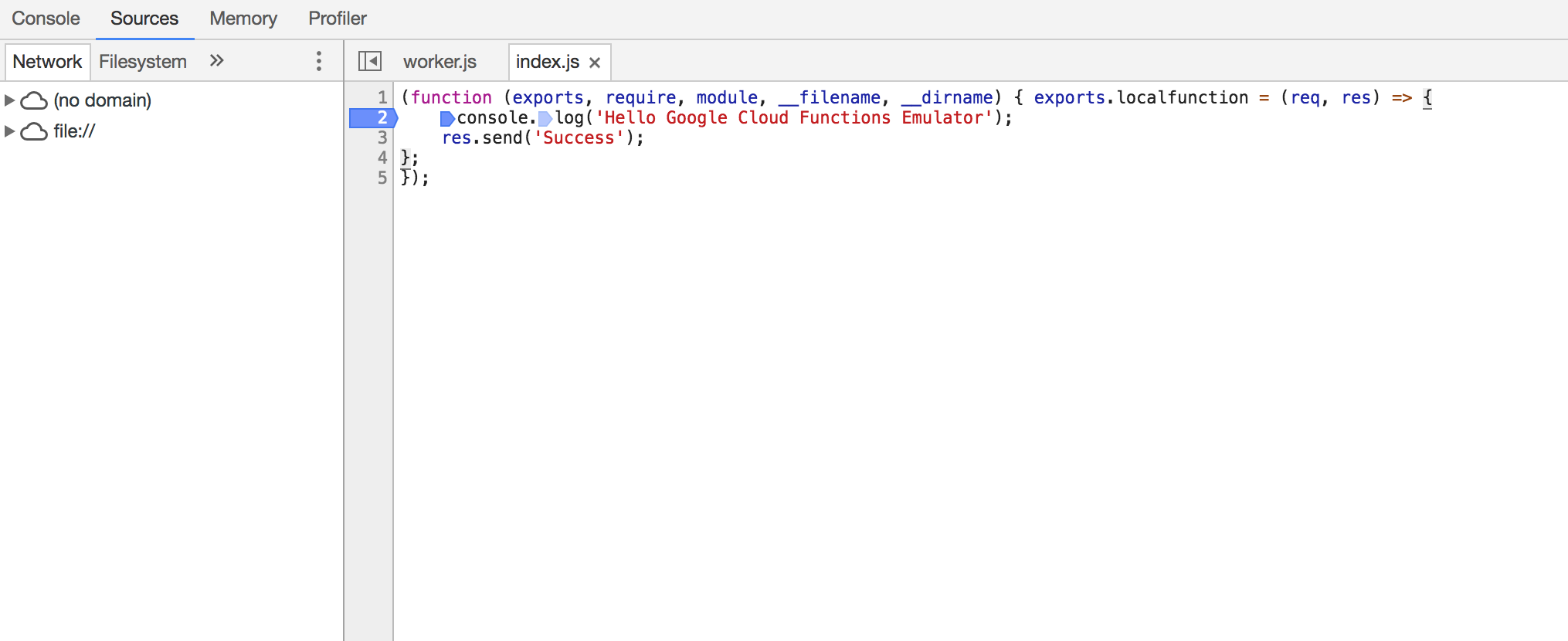Image resolution: width=1568 pixels, height=641 pixels.
Task: Click the 'Success' string in res.send
Action: pos(579,137)
